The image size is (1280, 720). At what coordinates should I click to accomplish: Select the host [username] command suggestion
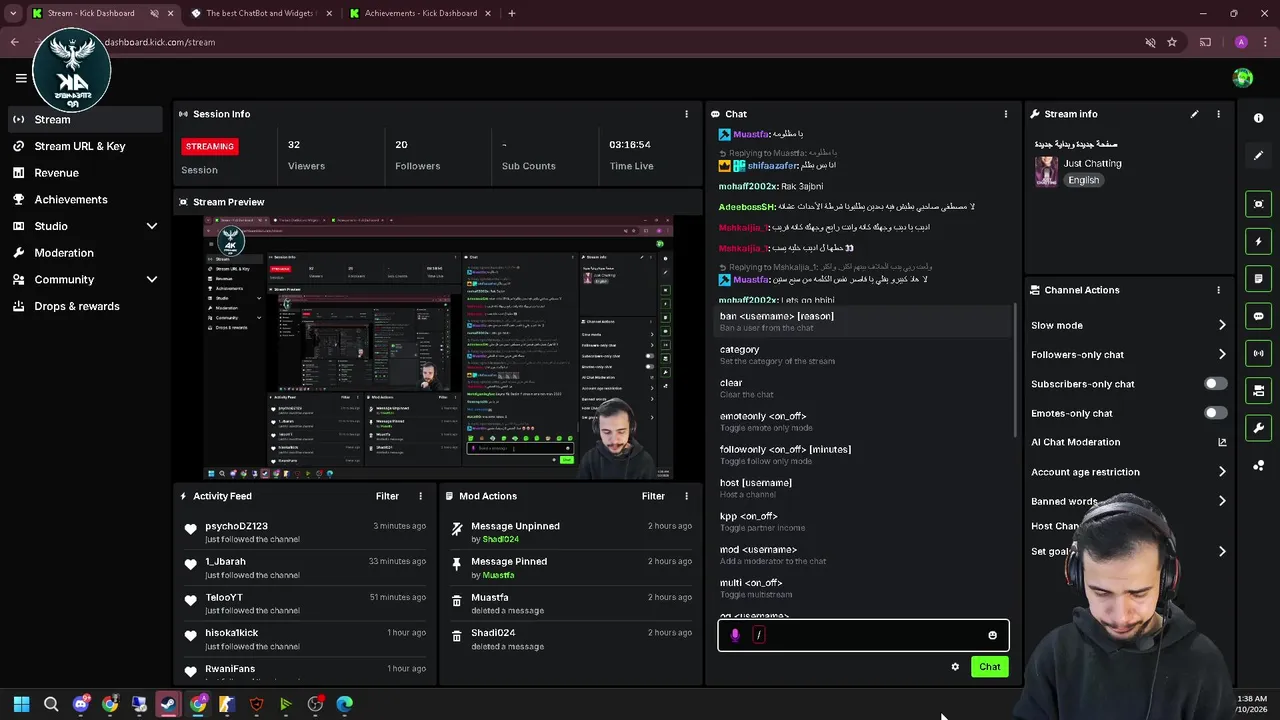(x=863, y=488)
